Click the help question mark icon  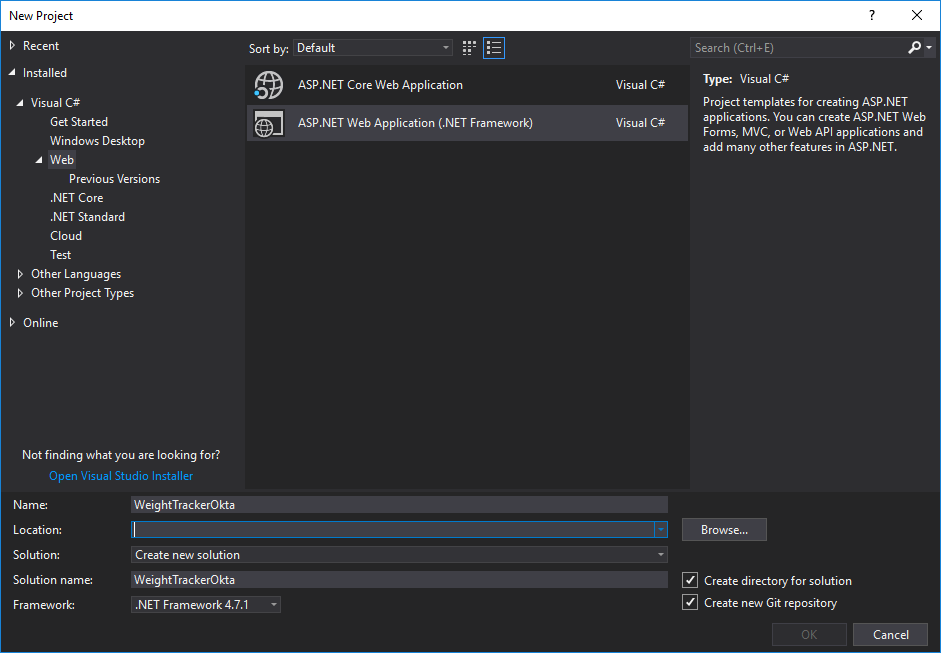[x=872, y=15]
